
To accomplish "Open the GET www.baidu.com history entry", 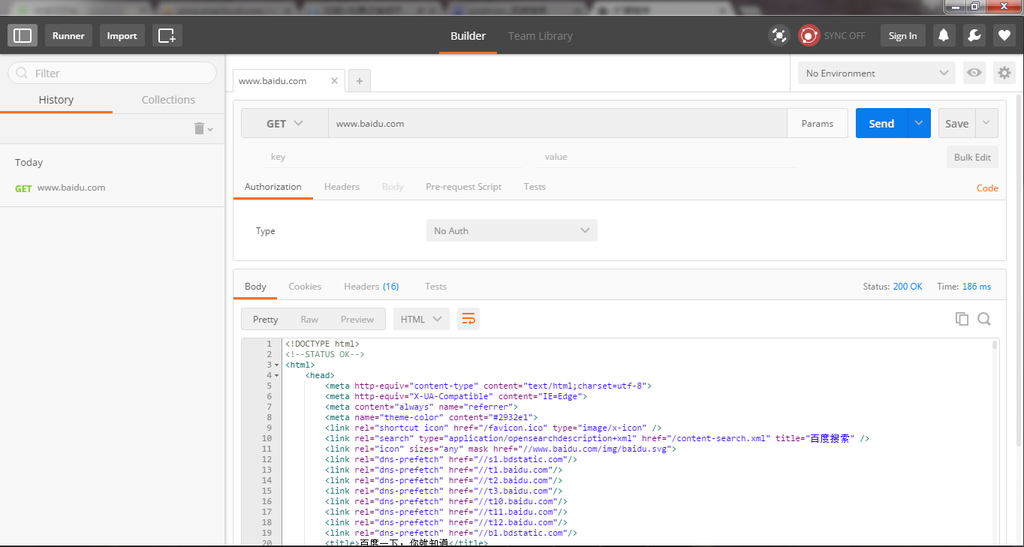I will pyautogui.click(x=112, y=188).
